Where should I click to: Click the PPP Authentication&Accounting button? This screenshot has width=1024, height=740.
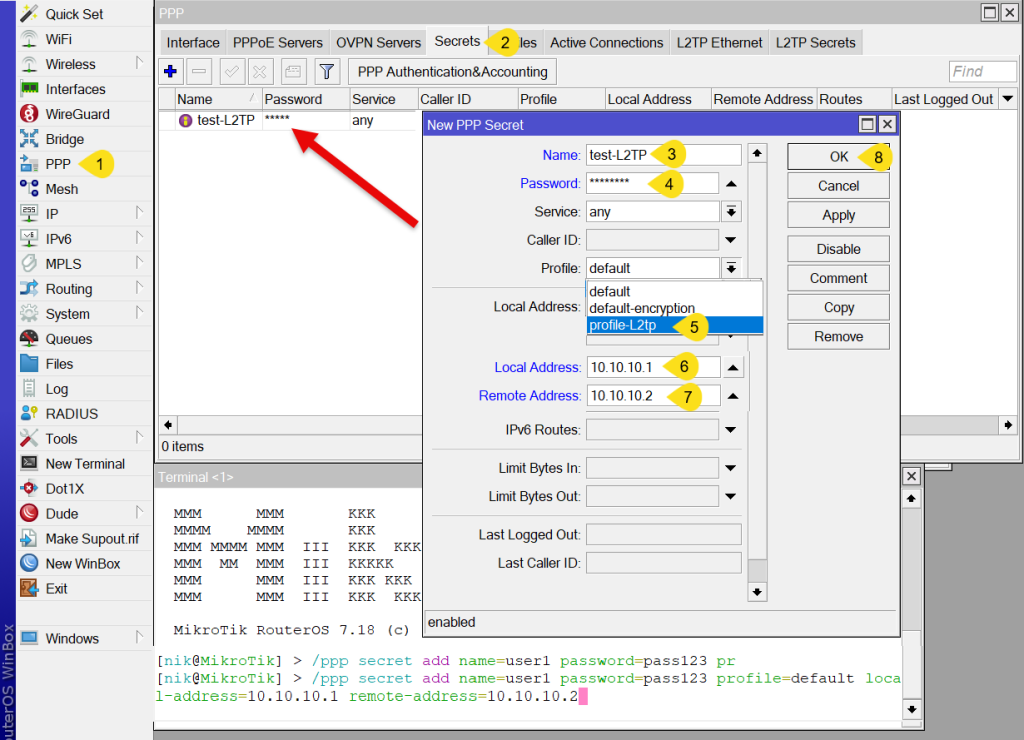click(x=452, y=72)
